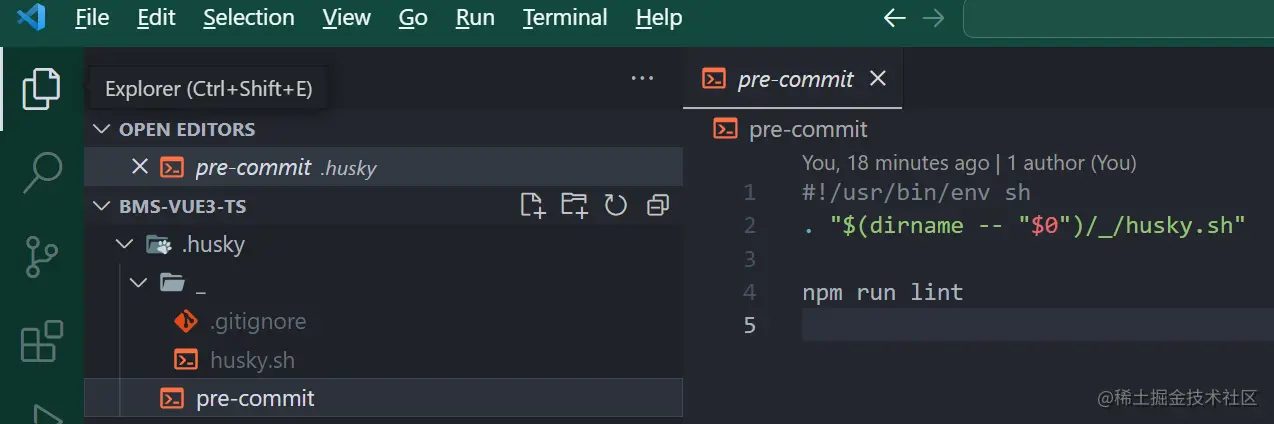Image resolution: width=1274 pixels, height=424 pixels.
Task: Open the Explorer view in activity bar
Action: click(41, 89)
